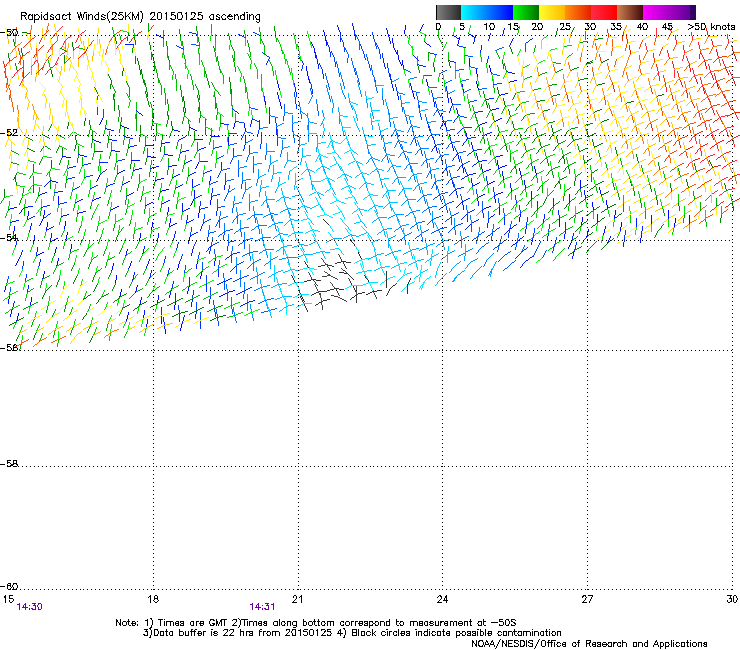This screenshot has width=740, height=650.
Task: Click the gray 0-5 knots color segment
Action: coord(448,12)
